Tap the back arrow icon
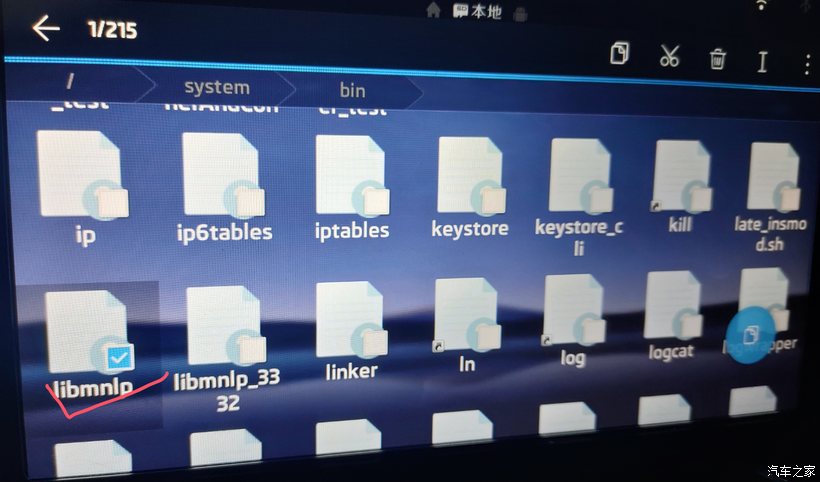The width and height of the screenshot is (820, 482). tap(46, 28)
